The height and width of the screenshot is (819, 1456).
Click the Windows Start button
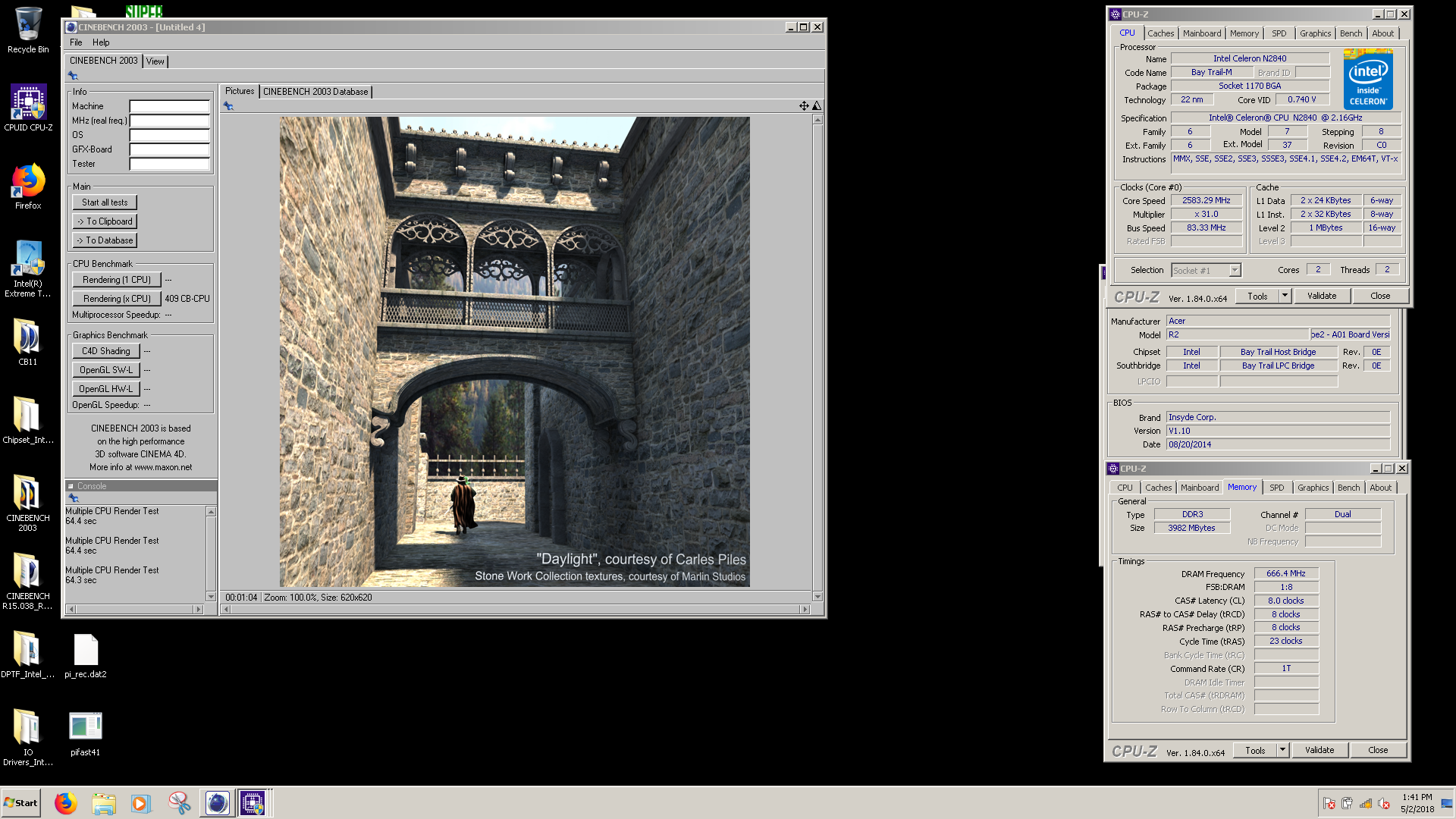point(21,803)
